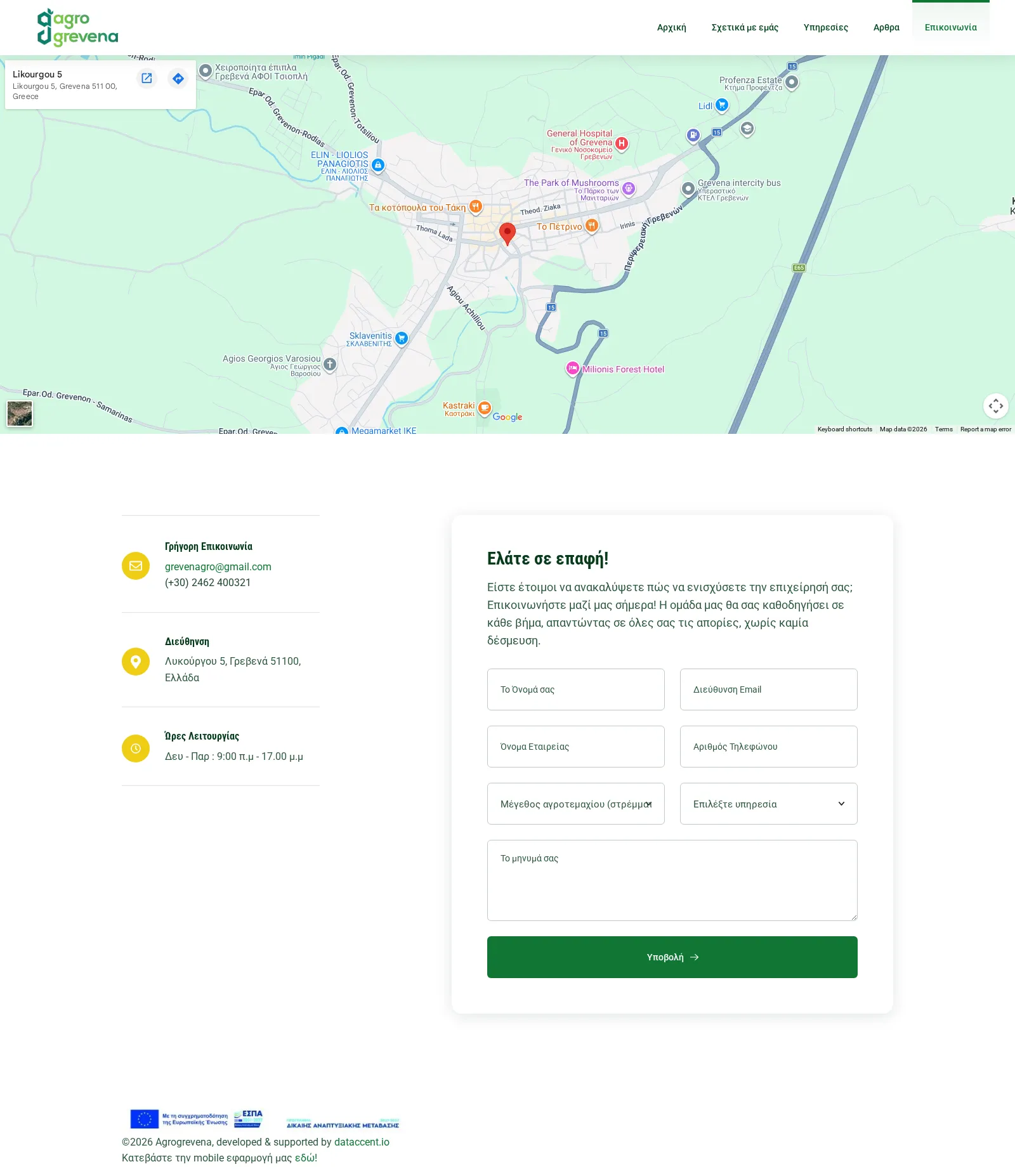1015x1176 pixels.
Task: Click grevenagro@gmail.com email link
Action: click(218, 566)
